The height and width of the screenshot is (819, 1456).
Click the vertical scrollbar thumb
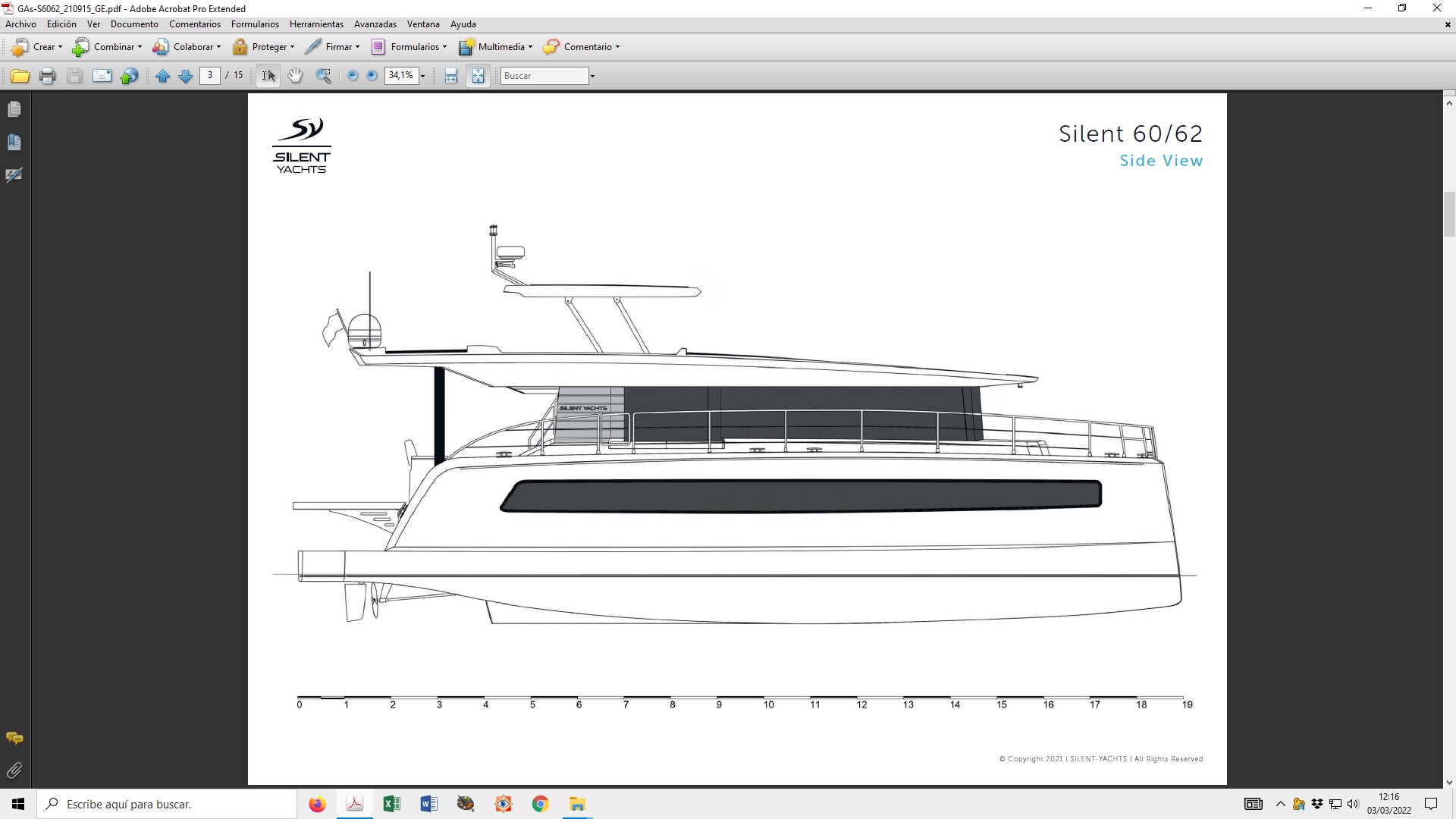click(x=1449, y=215)
